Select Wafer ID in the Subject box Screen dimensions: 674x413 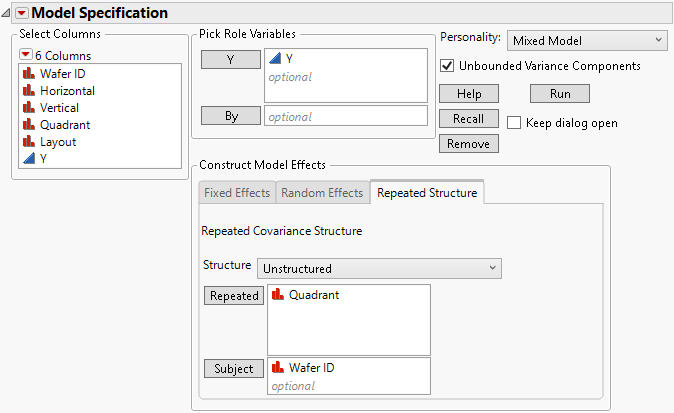tap(311, 368)
